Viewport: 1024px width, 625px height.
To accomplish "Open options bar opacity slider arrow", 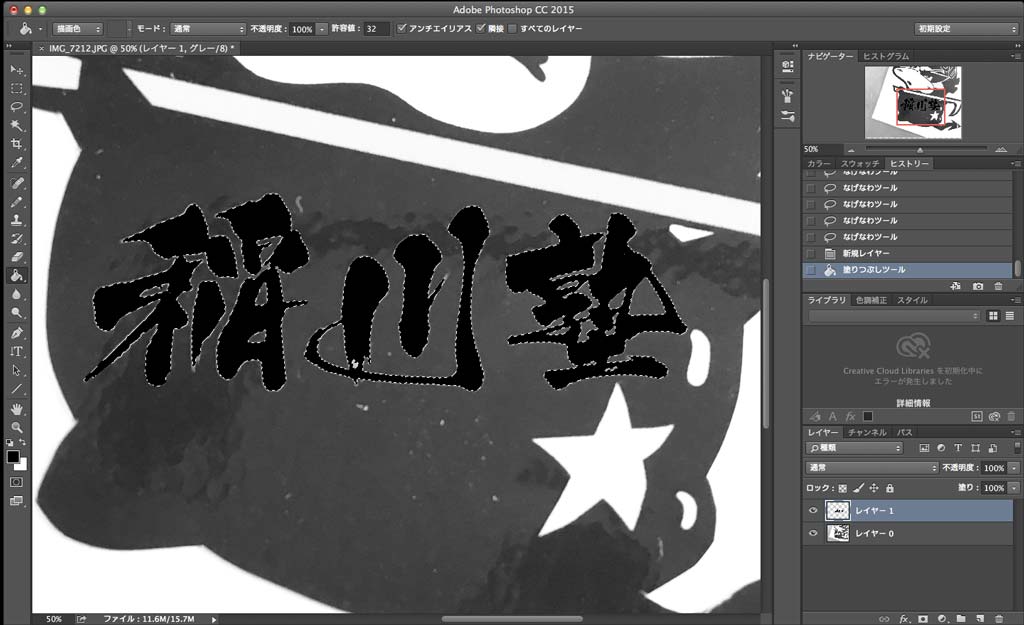I will [x=322, y=29].
